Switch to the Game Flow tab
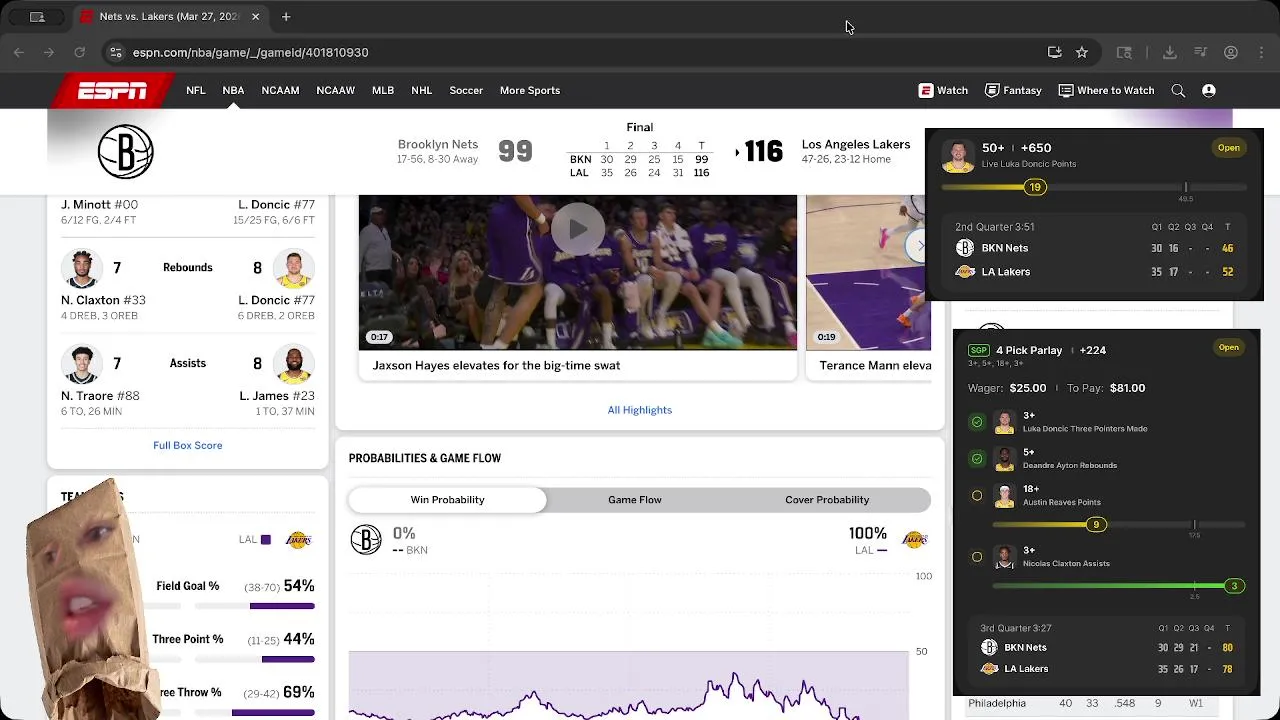Image resolution: width=1280 pixels, height=720 pixels. tap(635, 500)
